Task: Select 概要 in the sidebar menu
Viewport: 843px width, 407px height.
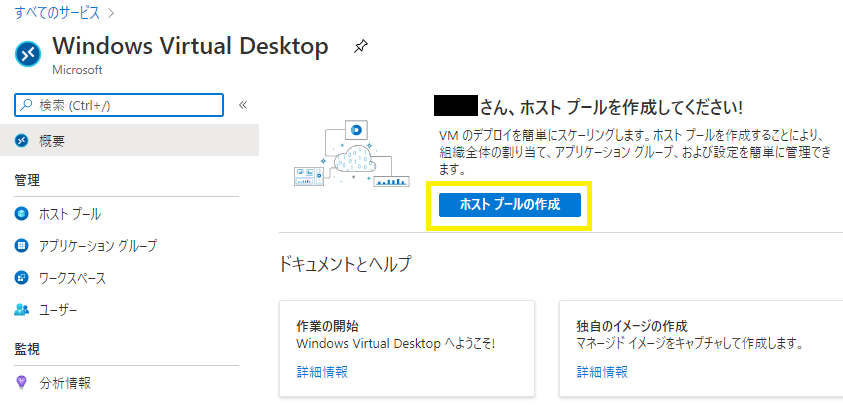Action: [x=129, y=141]
